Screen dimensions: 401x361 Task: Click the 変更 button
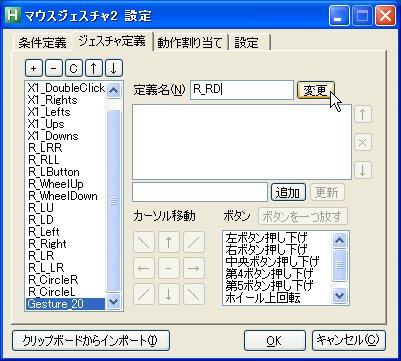315,90
